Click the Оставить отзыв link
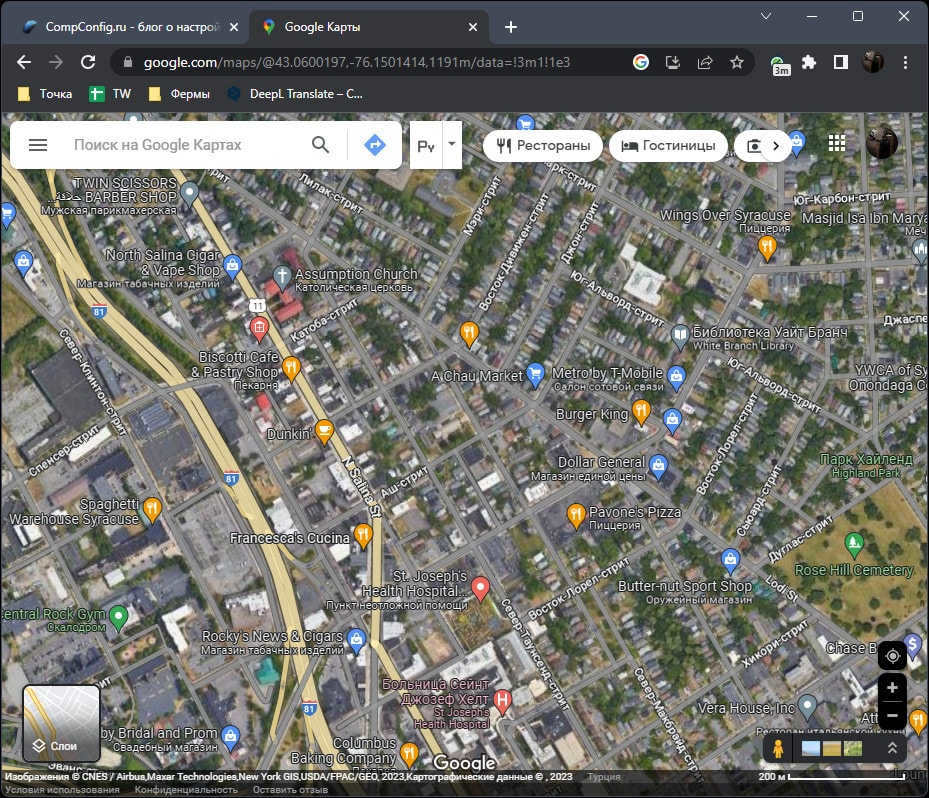 [x=290, y=790]
